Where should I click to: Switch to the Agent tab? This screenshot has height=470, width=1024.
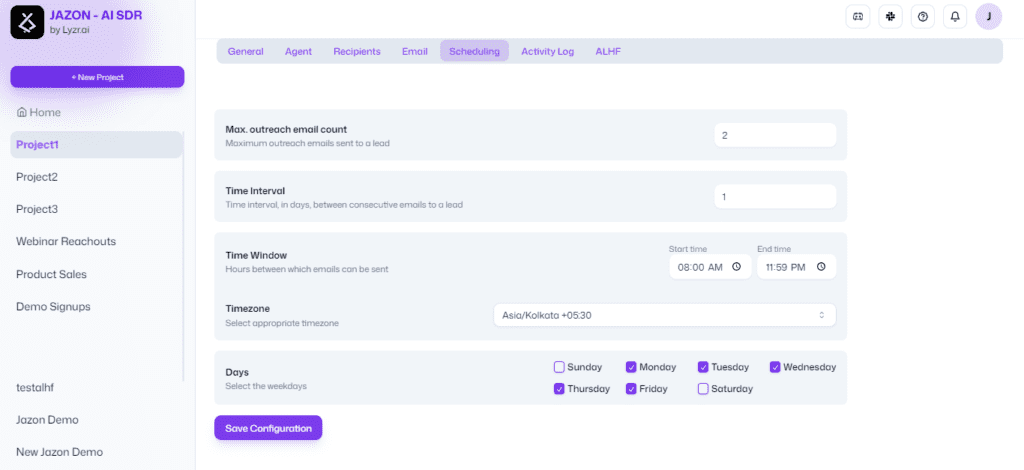298,52
